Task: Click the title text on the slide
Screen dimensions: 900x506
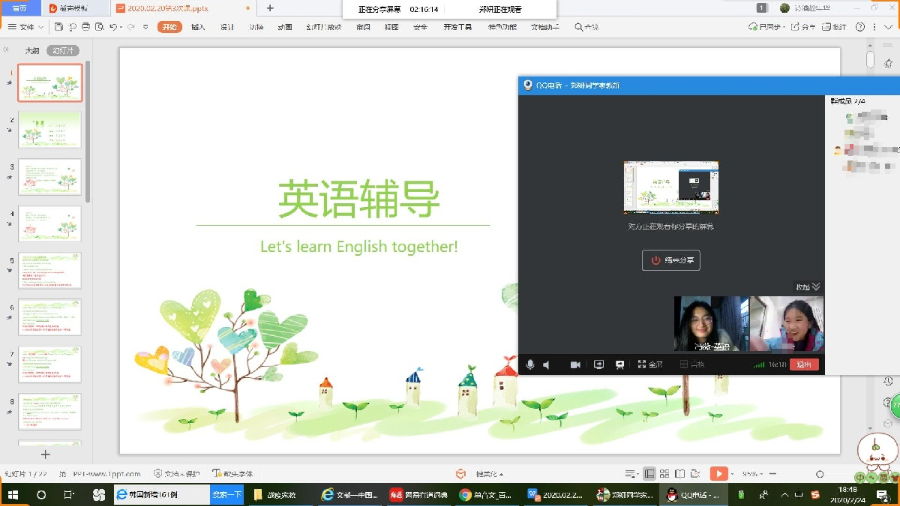Action: pyautogui.click(x=359, y=198)
